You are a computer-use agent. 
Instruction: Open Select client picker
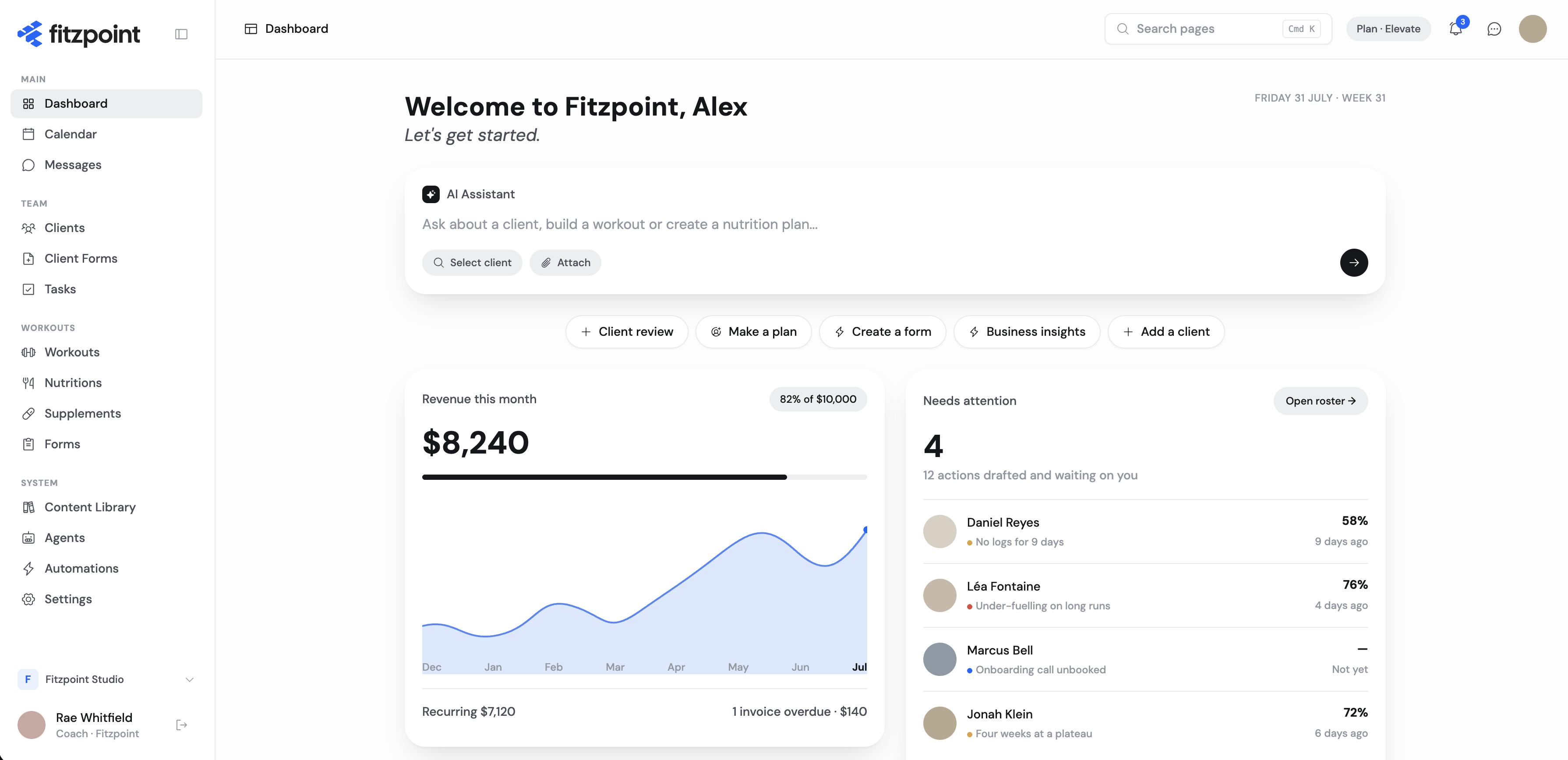pyautogui.click(x=472, y=262)
